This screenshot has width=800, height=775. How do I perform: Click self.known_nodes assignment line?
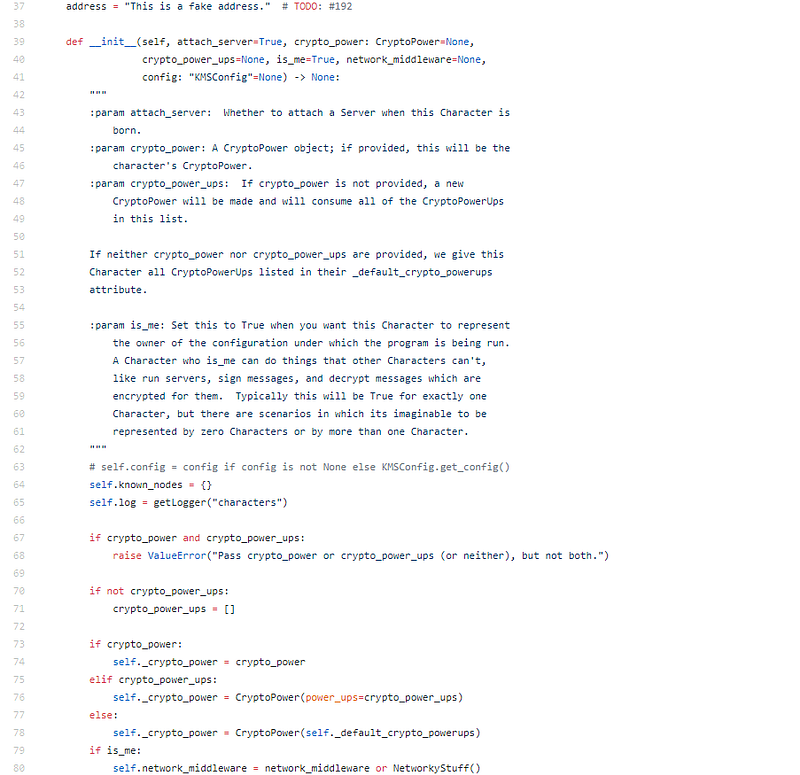point(151,485)
